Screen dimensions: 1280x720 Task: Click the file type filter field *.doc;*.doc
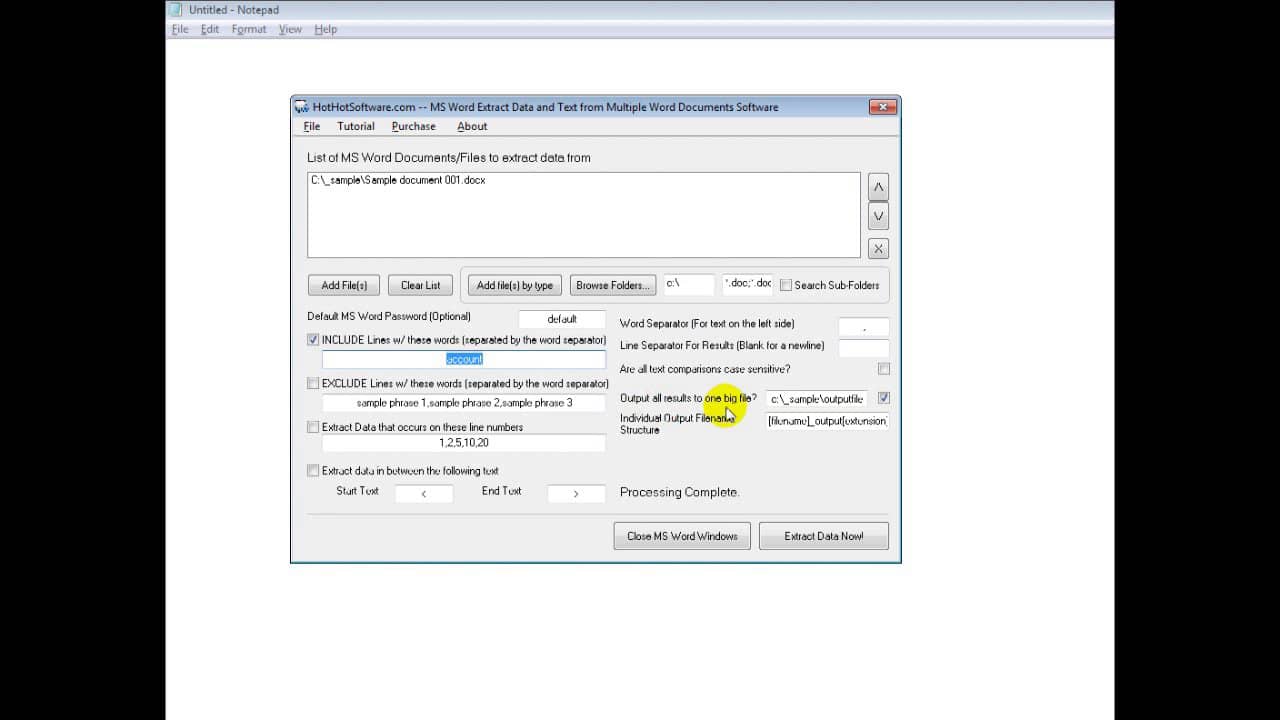tap(748, 284)
